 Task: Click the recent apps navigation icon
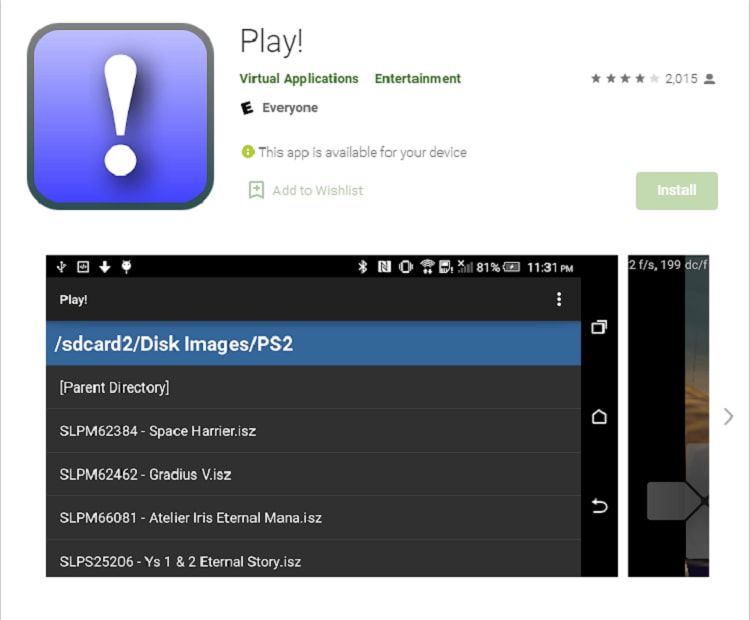599,327
